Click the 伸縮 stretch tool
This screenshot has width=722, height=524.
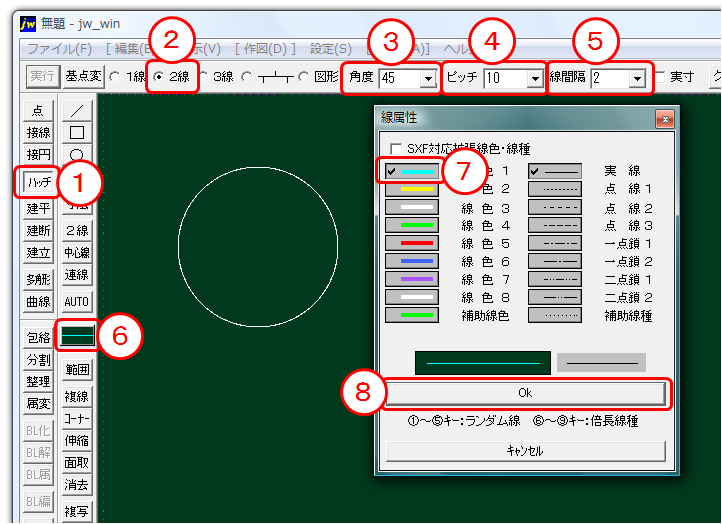pos(76,439)
